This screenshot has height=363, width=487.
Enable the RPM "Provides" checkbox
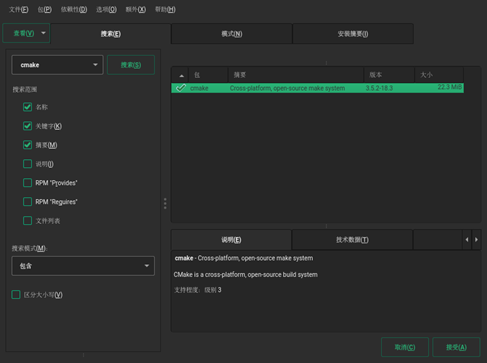[x=27, y=183]
